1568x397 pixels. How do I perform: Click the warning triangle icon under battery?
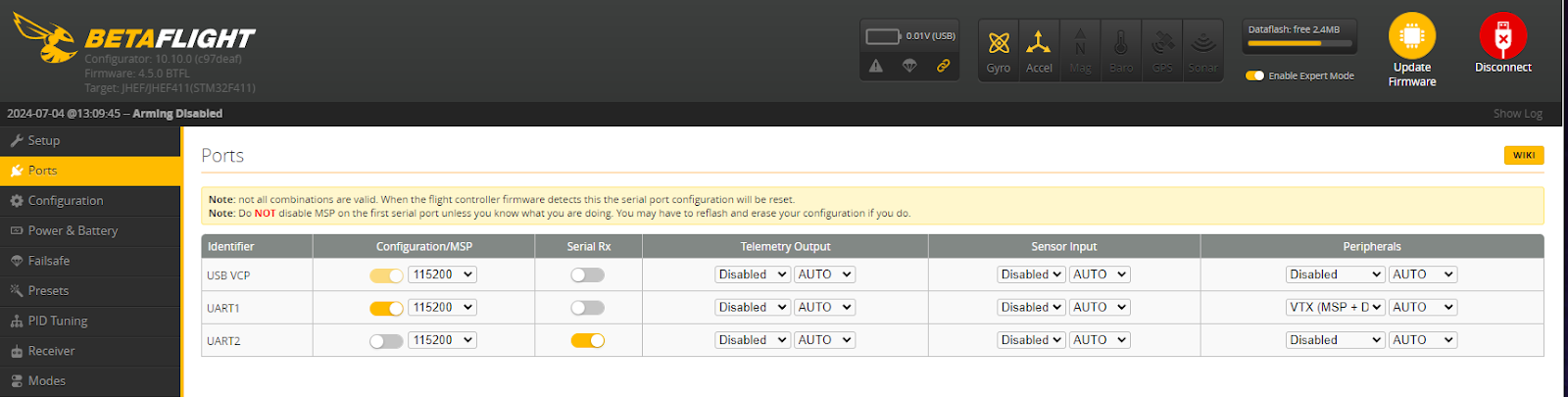(x=876, y=66)
